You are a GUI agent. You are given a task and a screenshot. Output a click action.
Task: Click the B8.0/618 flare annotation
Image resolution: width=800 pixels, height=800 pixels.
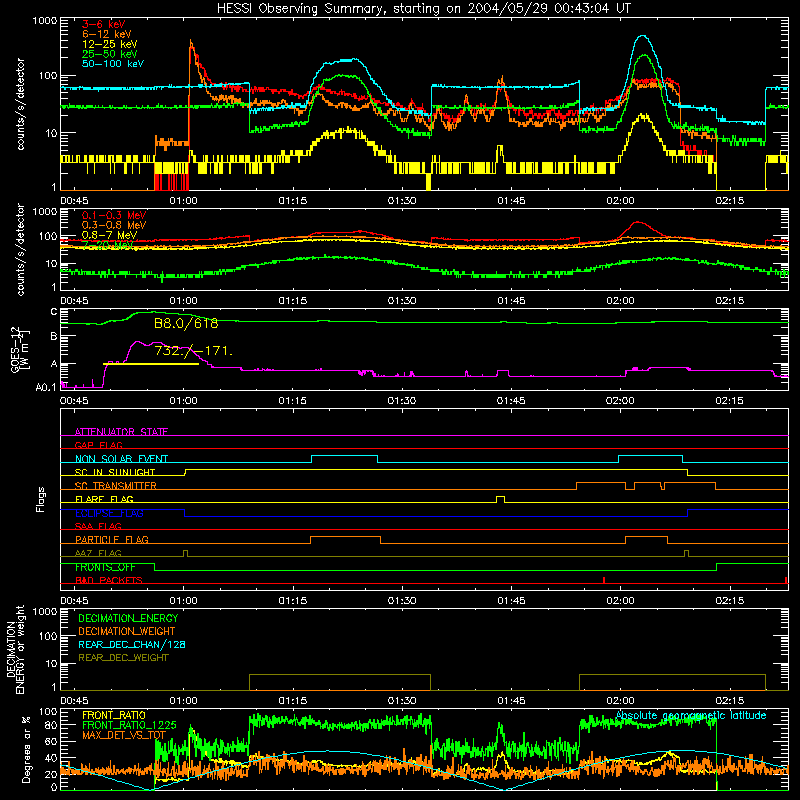pos(186,323)
